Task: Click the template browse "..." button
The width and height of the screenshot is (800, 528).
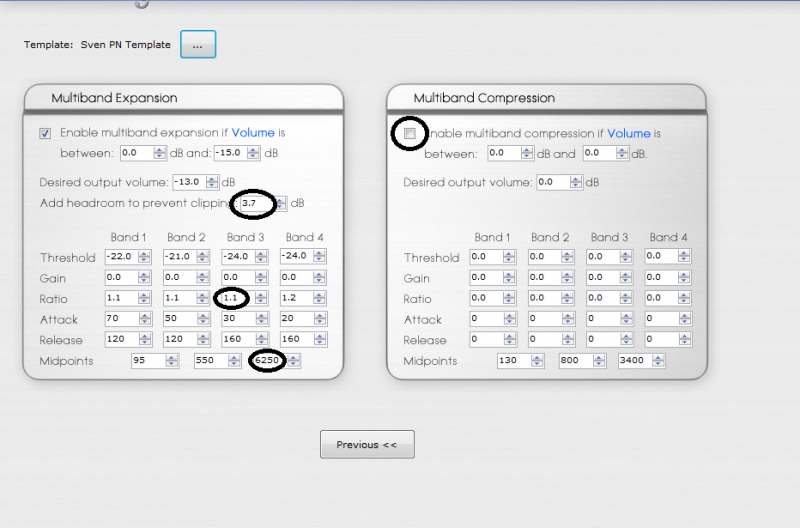Action: coord(197,45)
